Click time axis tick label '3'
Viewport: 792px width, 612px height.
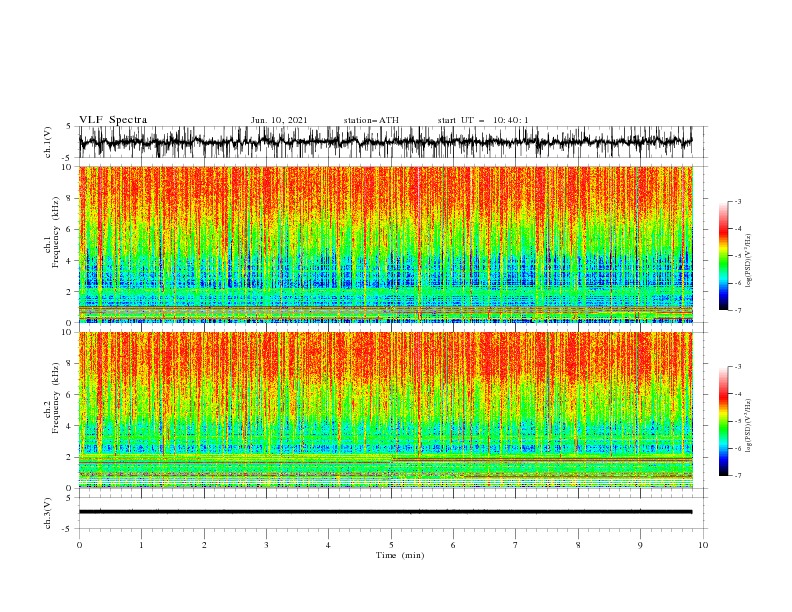(266, 545)
